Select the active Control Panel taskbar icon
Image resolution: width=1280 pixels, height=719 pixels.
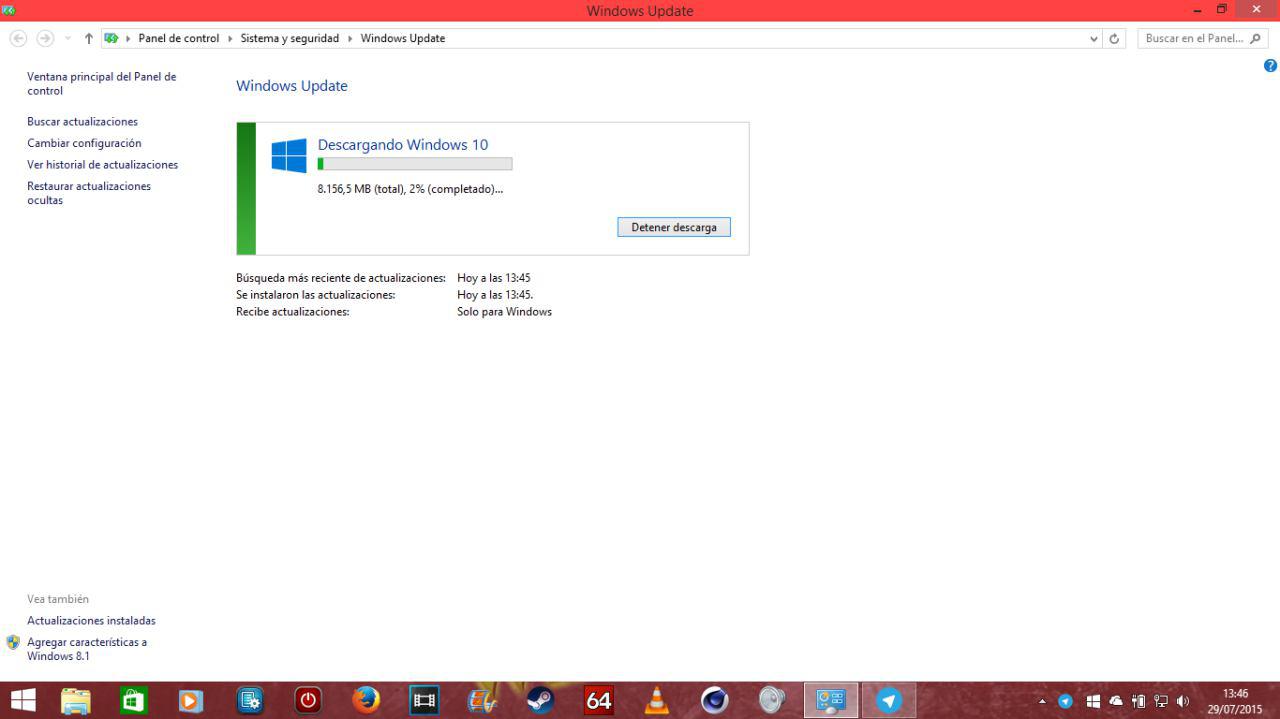tap(831, 700)
